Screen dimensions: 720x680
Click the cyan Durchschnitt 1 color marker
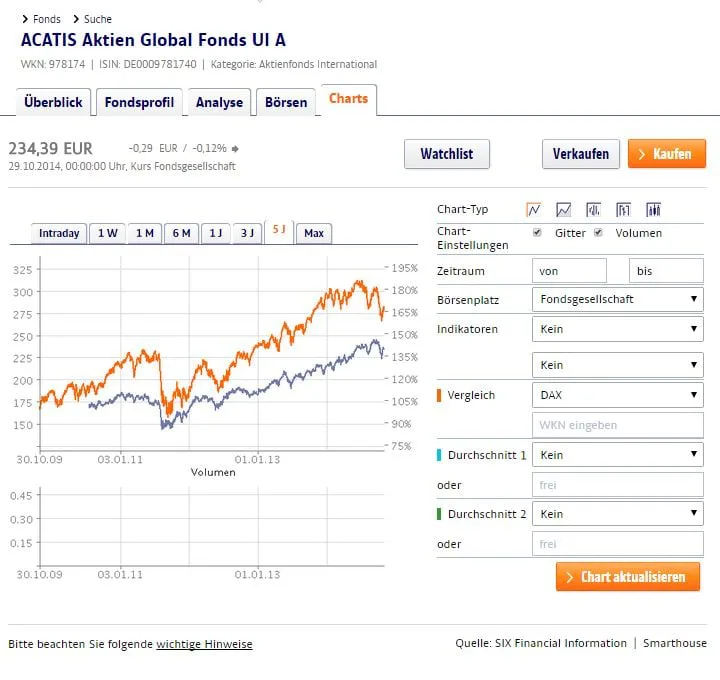tap(439, 455)
